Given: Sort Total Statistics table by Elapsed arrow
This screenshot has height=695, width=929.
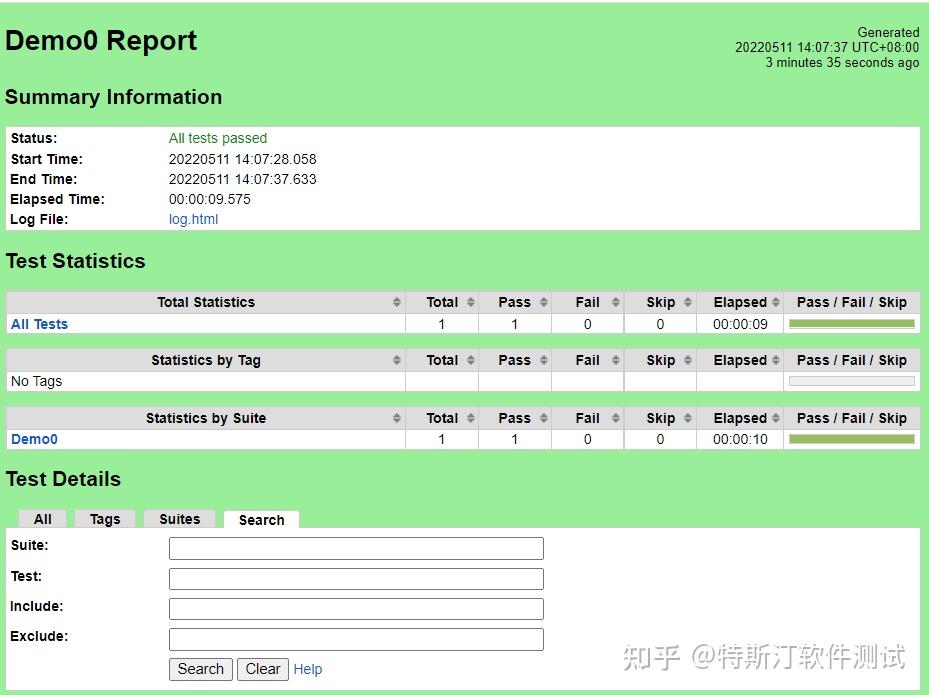Looking at the screenshot, I should coord(776,302).
